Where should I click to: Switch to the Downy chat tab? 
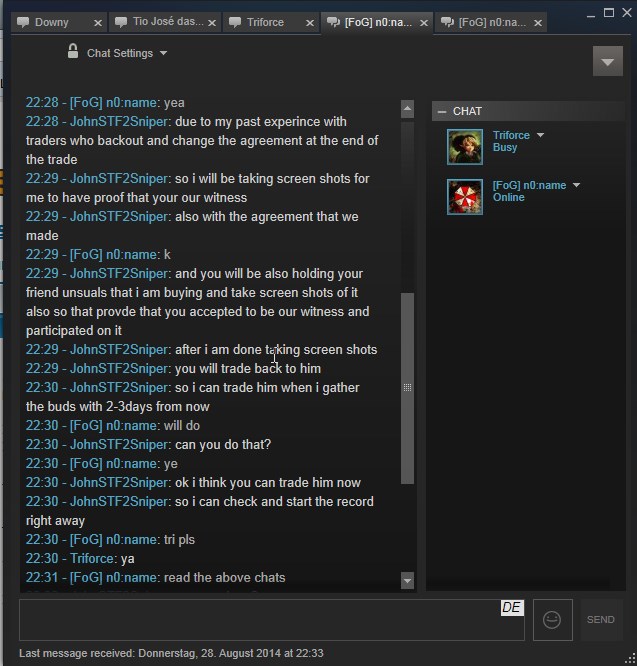click(x=52, y=22)
